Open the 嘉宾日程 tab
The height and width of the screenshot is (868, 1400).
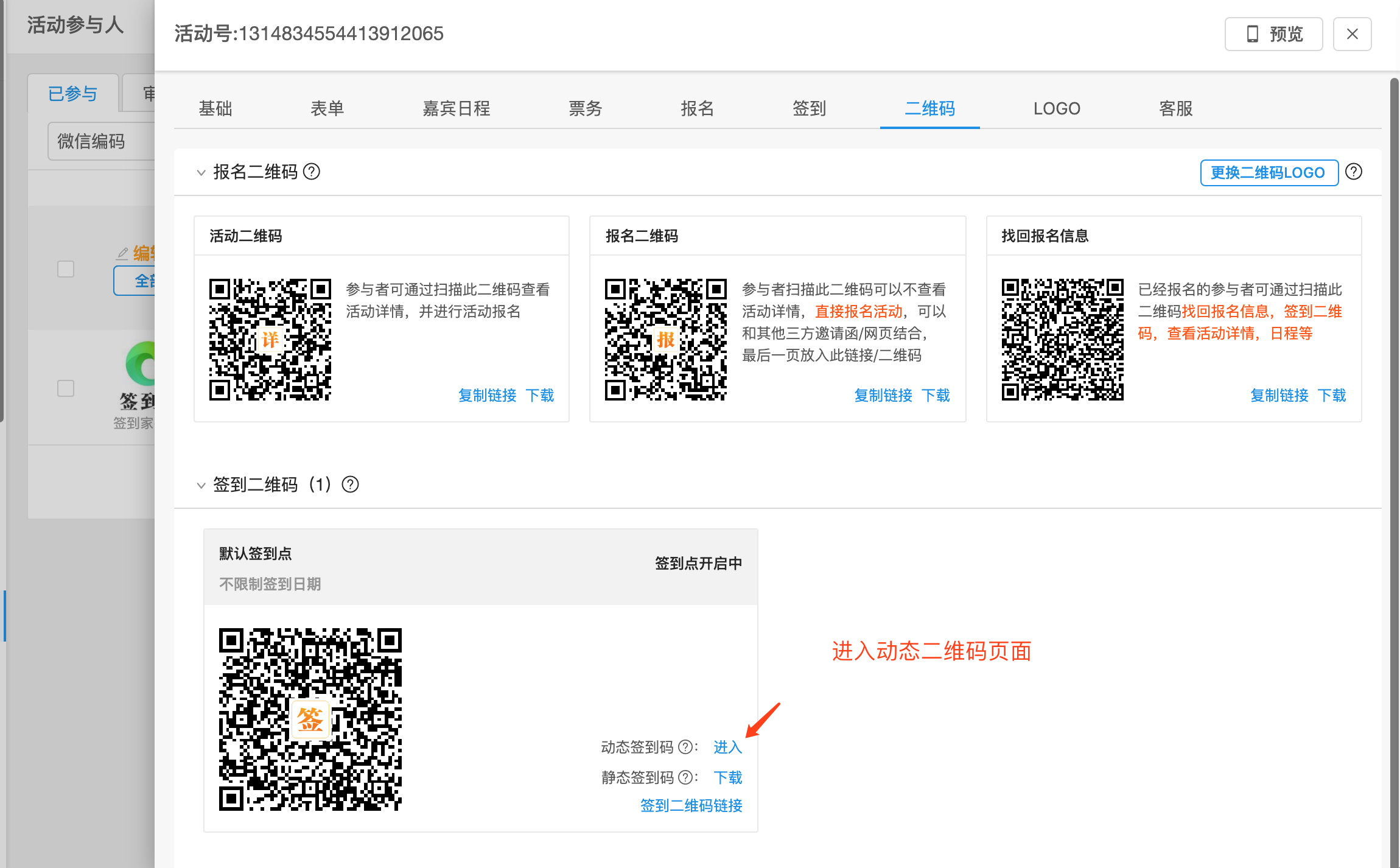[x=457, y=108]
